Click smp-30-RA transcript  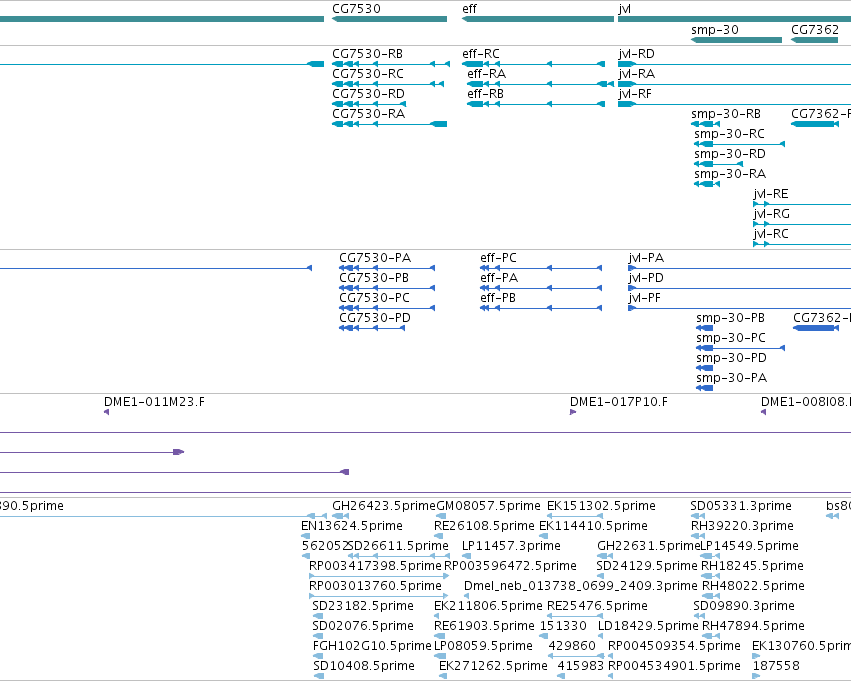(x=707, y=184)
